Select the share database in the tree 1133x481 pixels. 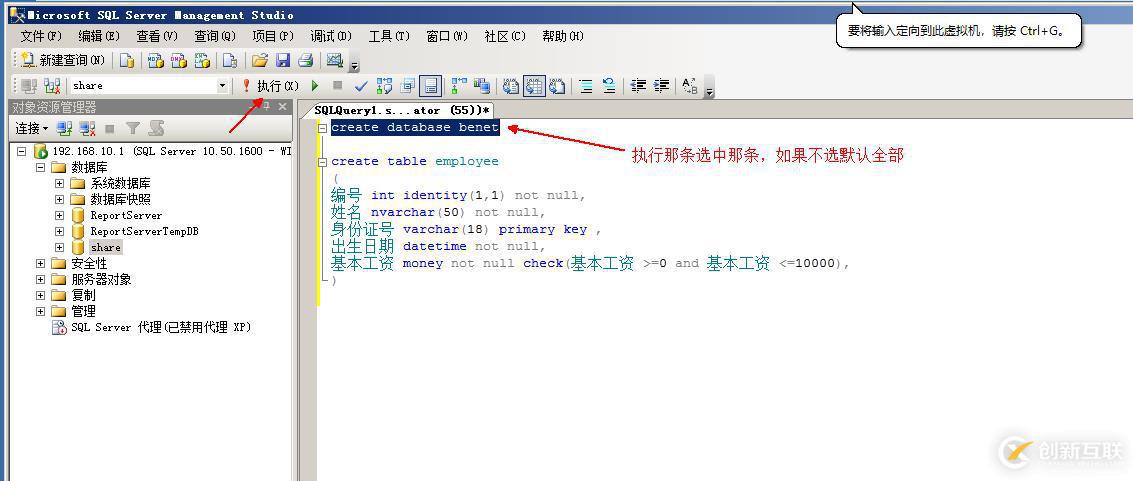pyautogui.click(x=105, y=247)
